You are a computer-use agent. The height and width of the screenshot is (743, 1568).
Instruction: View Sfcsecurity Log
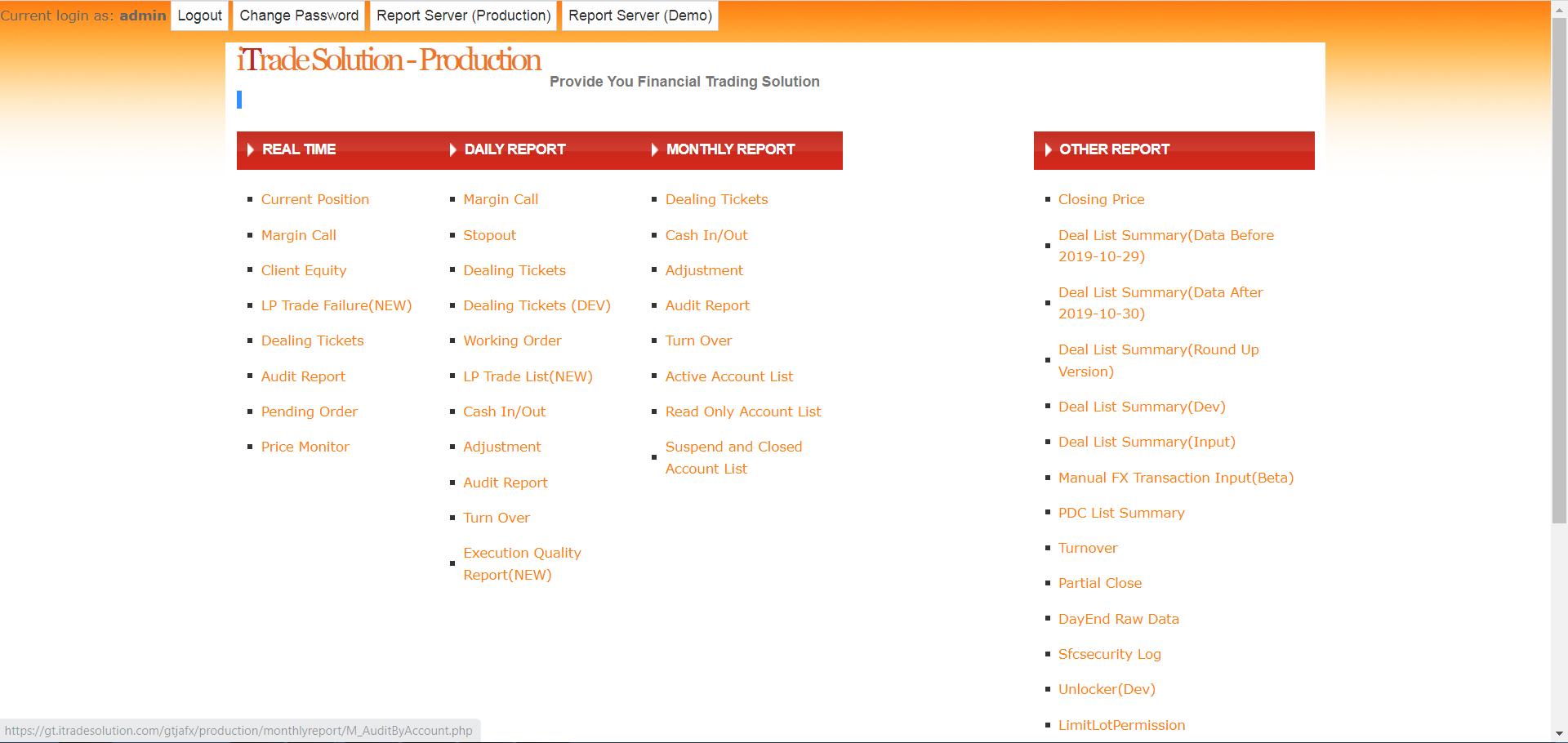click(x=1109, y=654)
